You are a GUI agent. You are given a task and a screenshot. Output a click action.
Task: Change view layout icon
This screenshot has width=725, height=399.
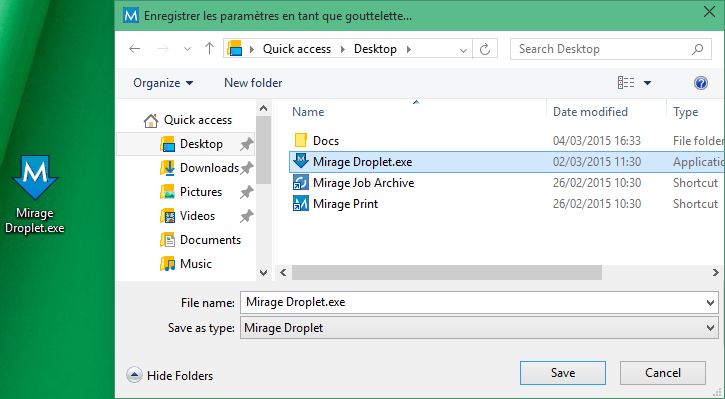tap(626, 83)
